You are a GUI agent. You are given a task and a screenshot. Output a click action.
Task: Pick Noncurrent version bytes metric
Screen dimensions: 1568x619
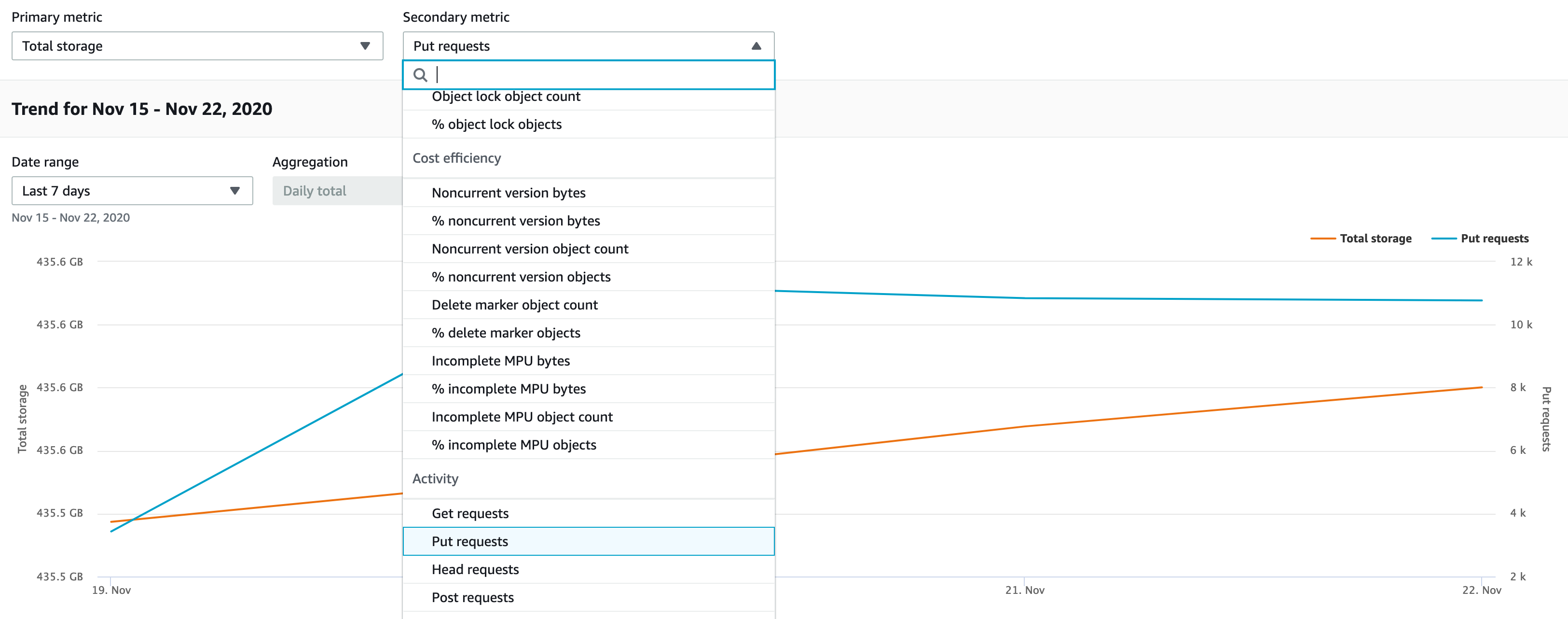click(508, 193)
